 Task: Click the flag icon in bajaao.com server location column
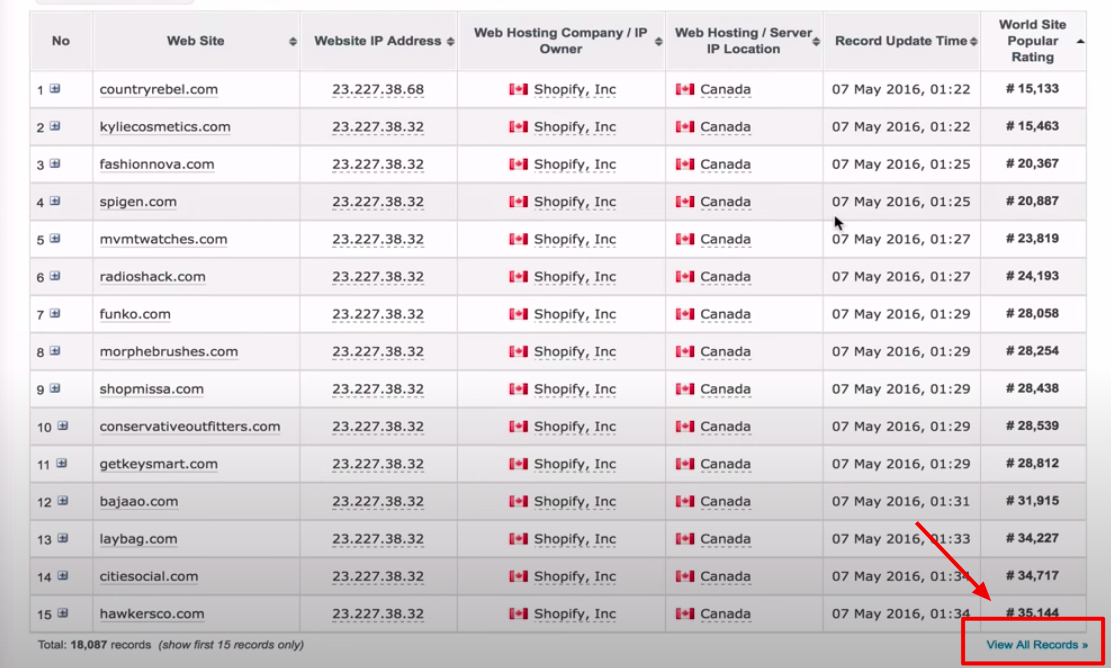click(682, 501)
